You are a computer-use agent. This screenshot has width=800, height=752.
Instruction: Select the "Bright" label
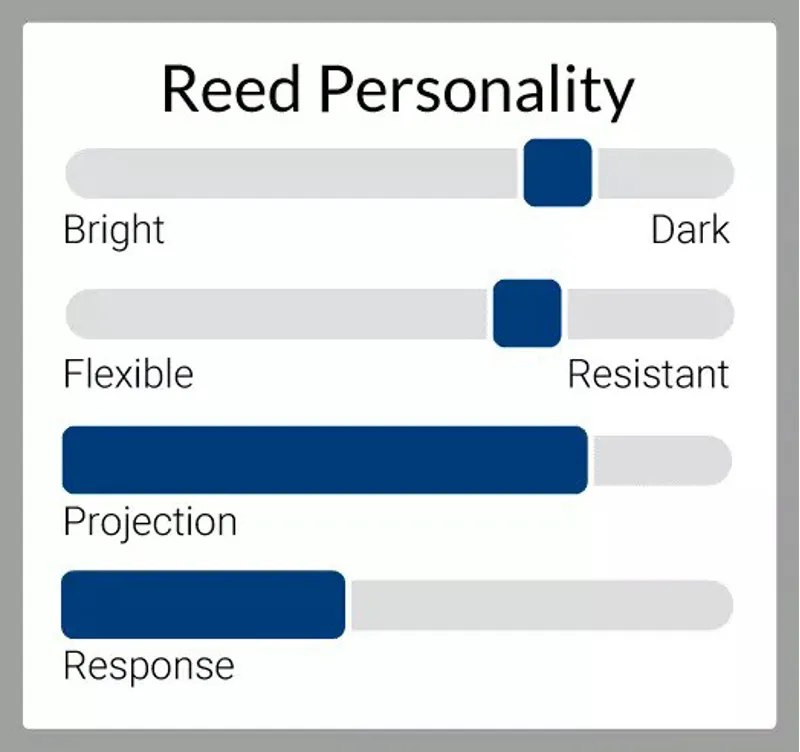tap(114, 230)
